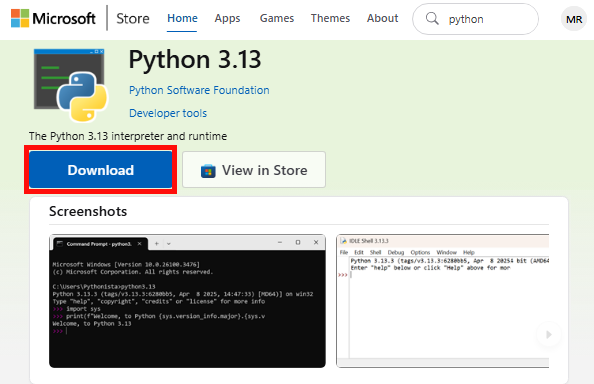Open the Command Prompt screenshot thumbnail
This screenshot has height=384, width=594.
point(187,301)
